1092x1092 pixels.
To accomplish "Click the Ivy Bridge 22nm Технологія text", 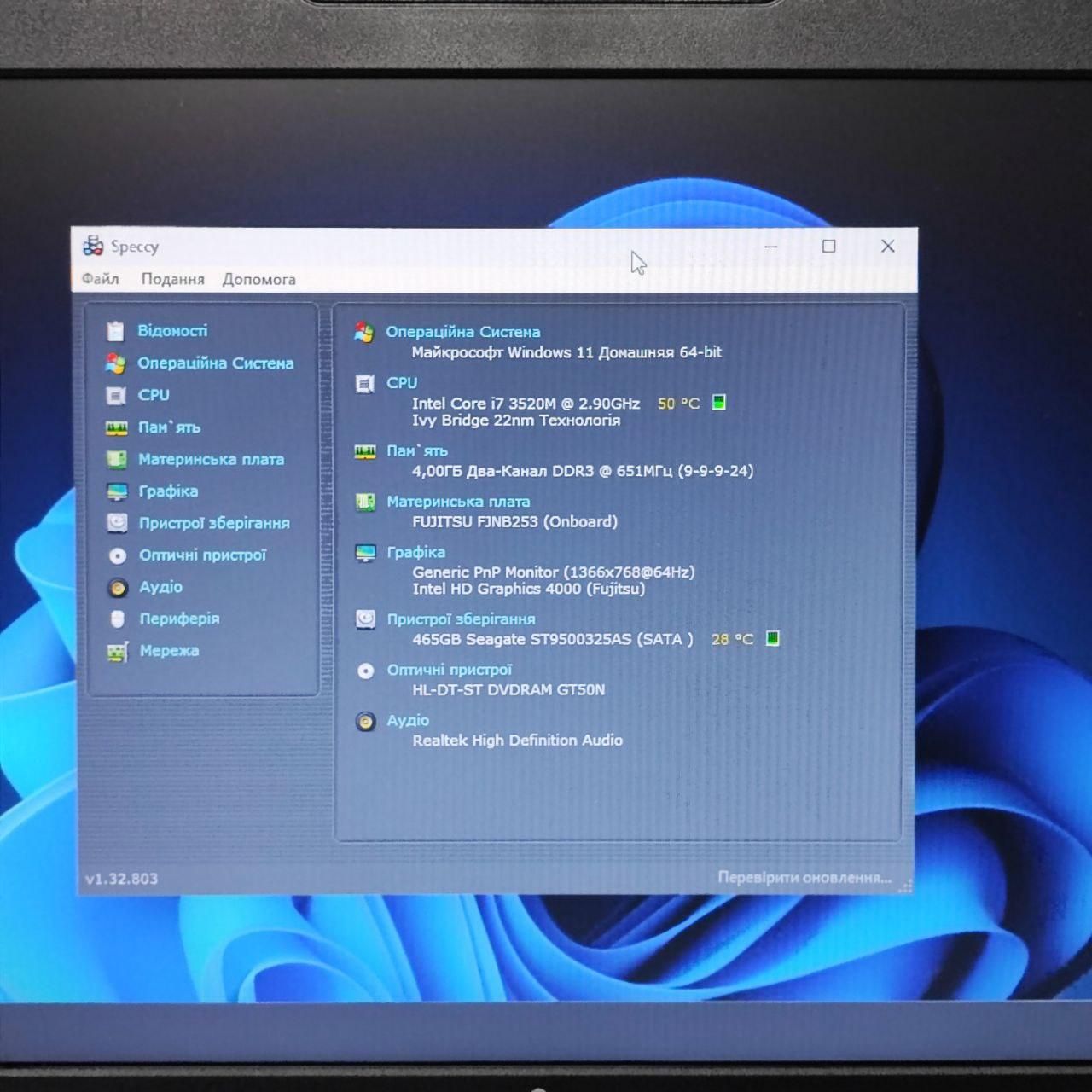I will point(516,420).
